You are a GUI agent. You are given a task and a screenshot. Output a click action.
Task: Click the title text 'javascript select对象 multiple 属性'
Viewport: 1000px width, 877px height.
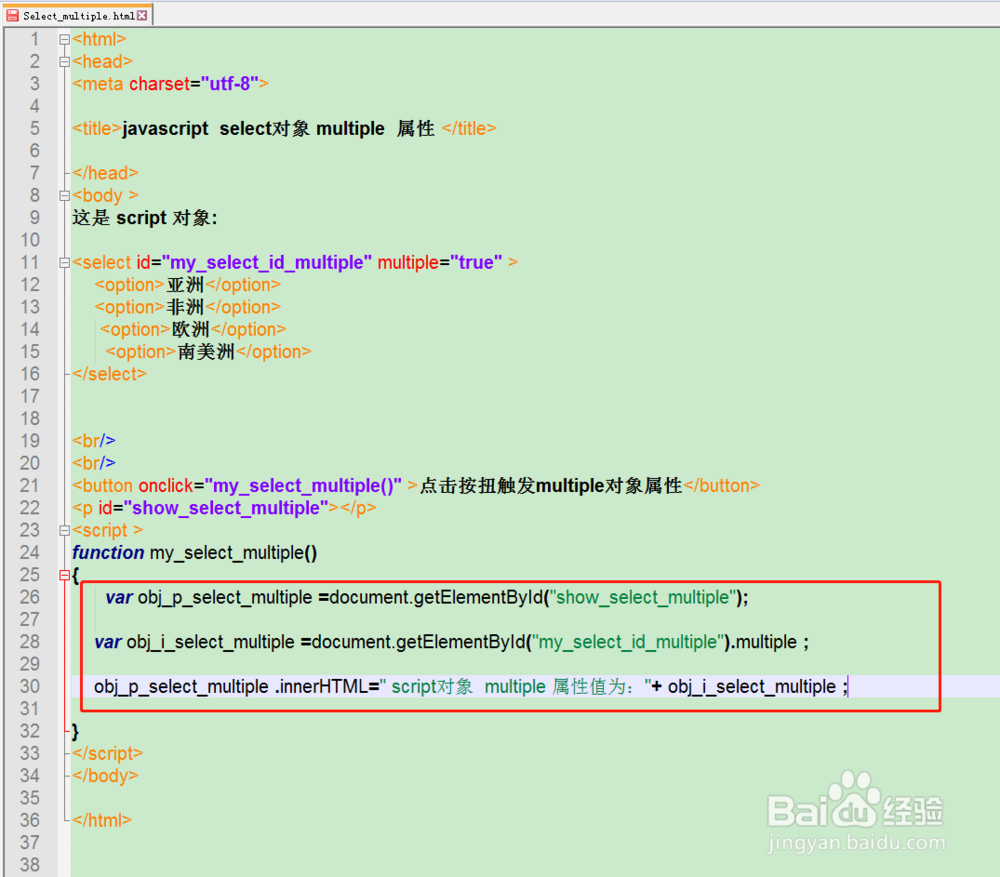(278, 129)
